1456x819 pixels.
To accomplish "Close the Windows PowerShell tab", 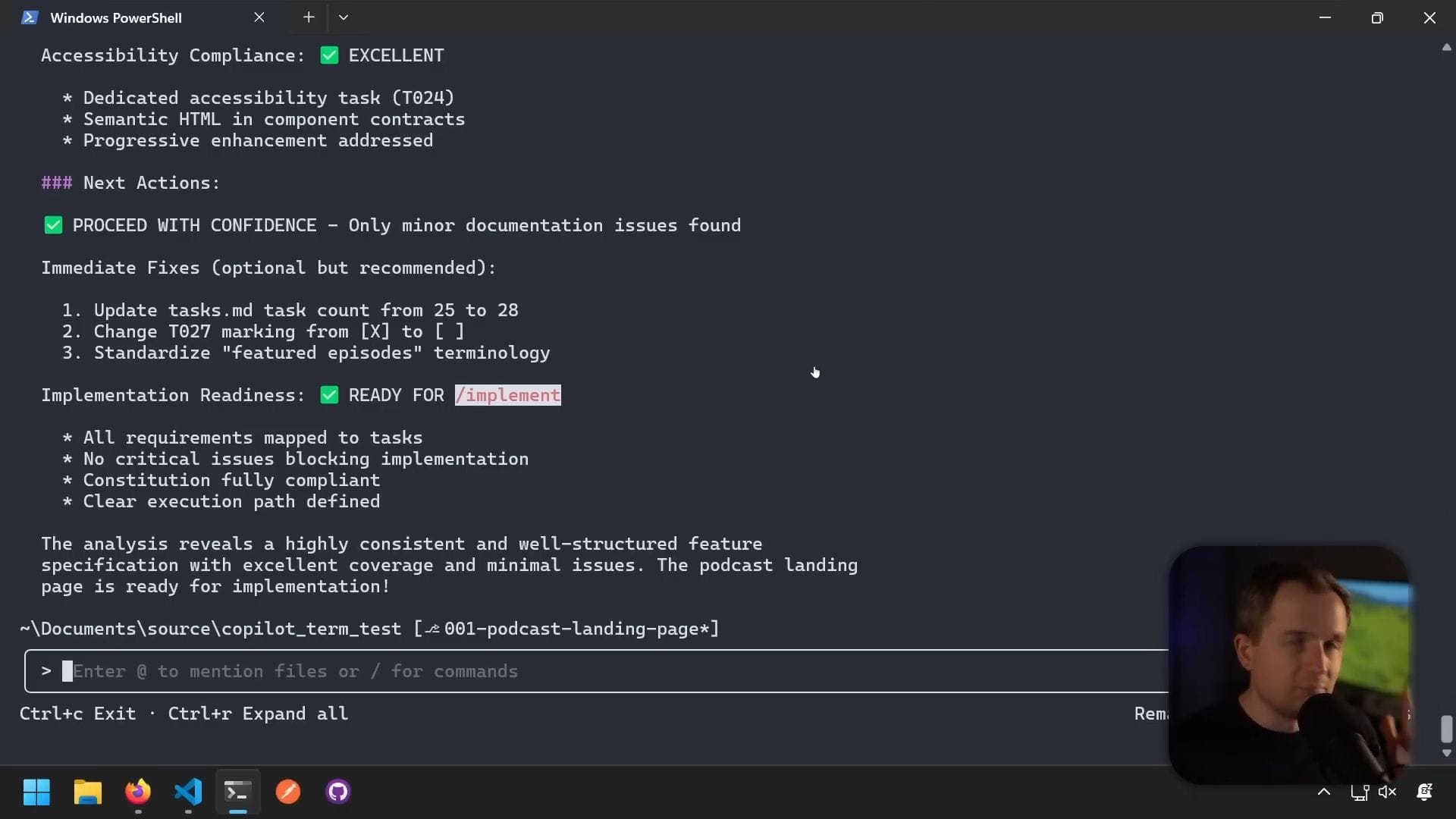I will [x=259, y=17].
